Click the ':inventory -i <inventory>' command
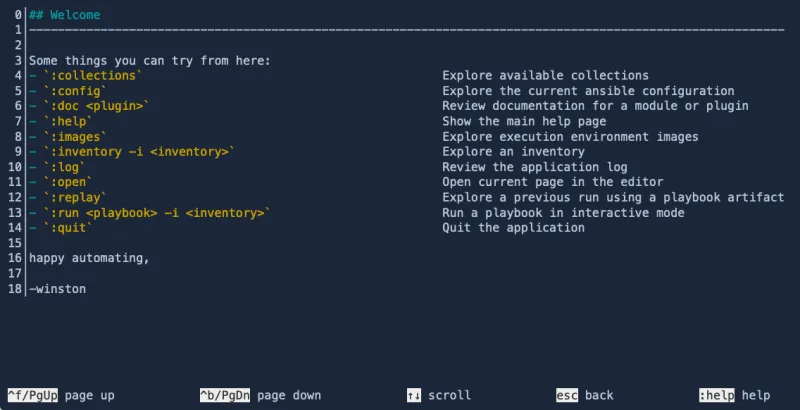 [x=138, y=152]
